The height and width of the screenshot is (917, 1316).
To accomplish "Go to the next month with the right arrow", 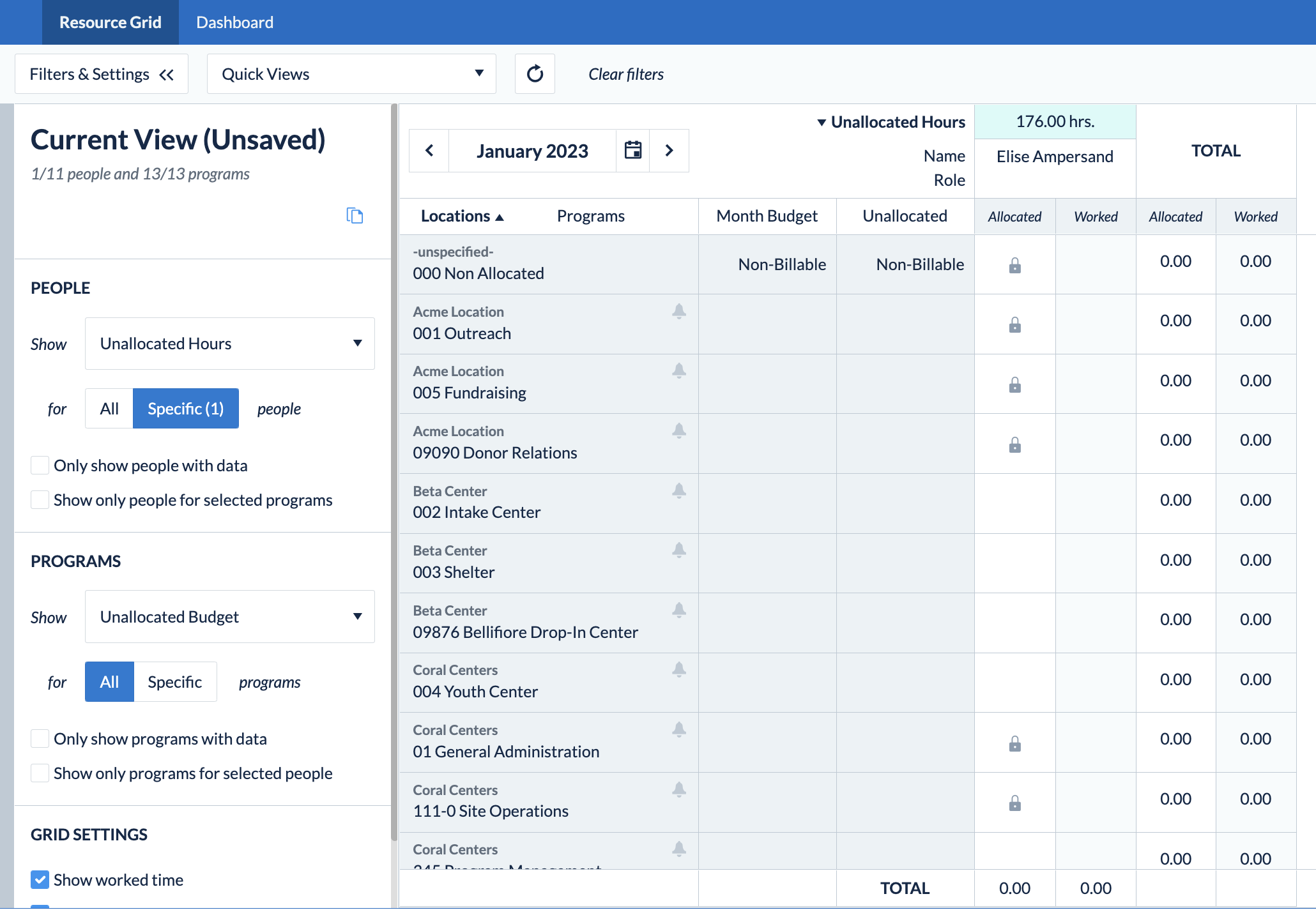I will (x=669, y=151).
